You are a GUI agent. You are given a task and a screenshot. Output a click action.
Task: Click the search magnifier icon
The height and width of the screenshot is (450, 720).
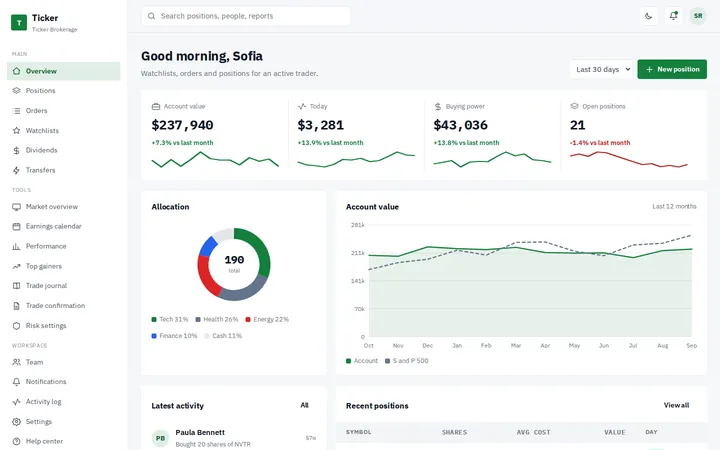pyautogui.click(x=152, y=16)
